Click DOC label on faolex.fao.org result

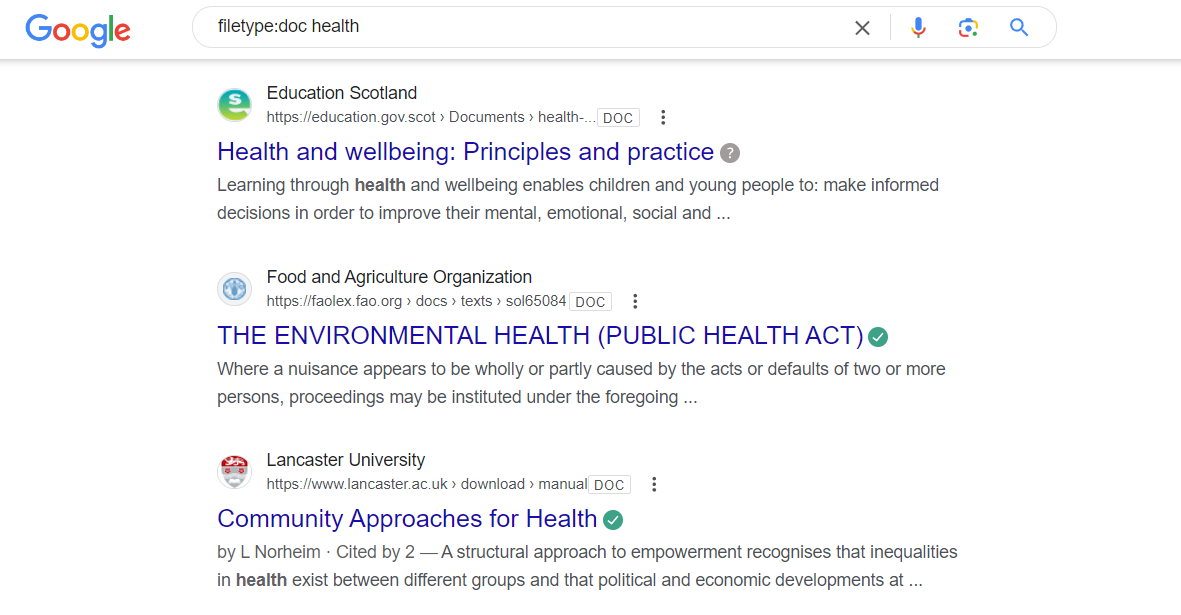[x=590, y=302]
